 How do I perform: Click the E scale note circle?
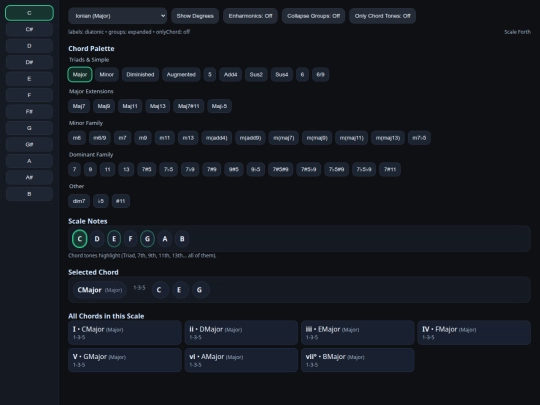point(114,239)
